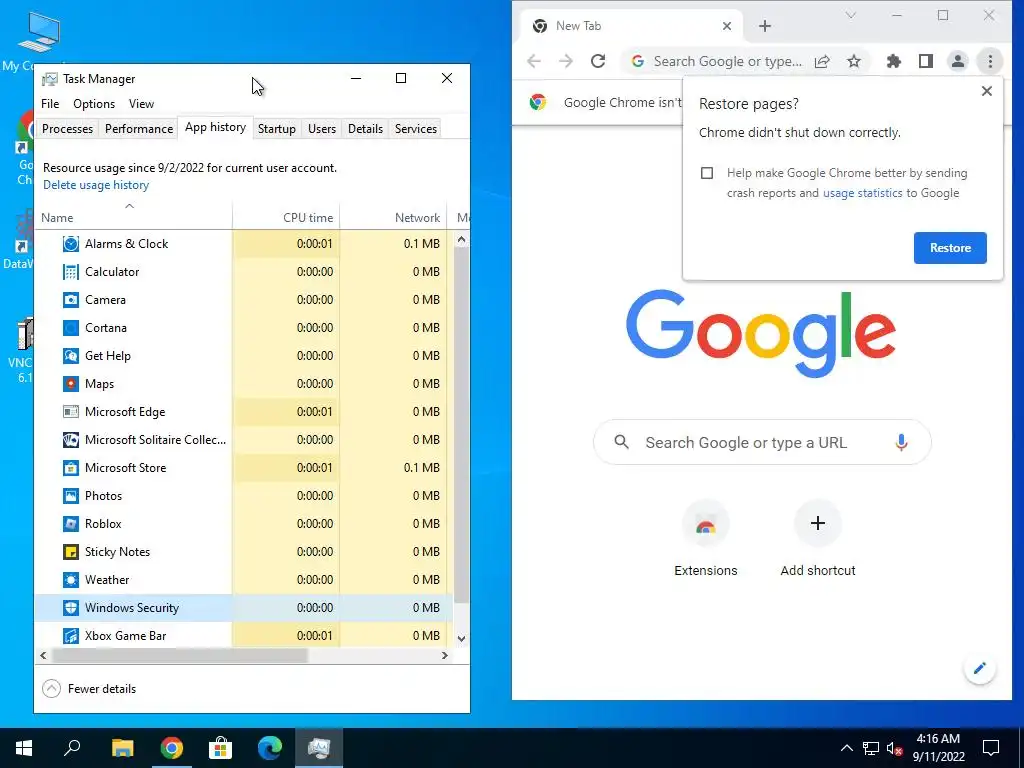Close the Restore pages popup
This screenshot has width=1024, height=768.
(986, 91)
